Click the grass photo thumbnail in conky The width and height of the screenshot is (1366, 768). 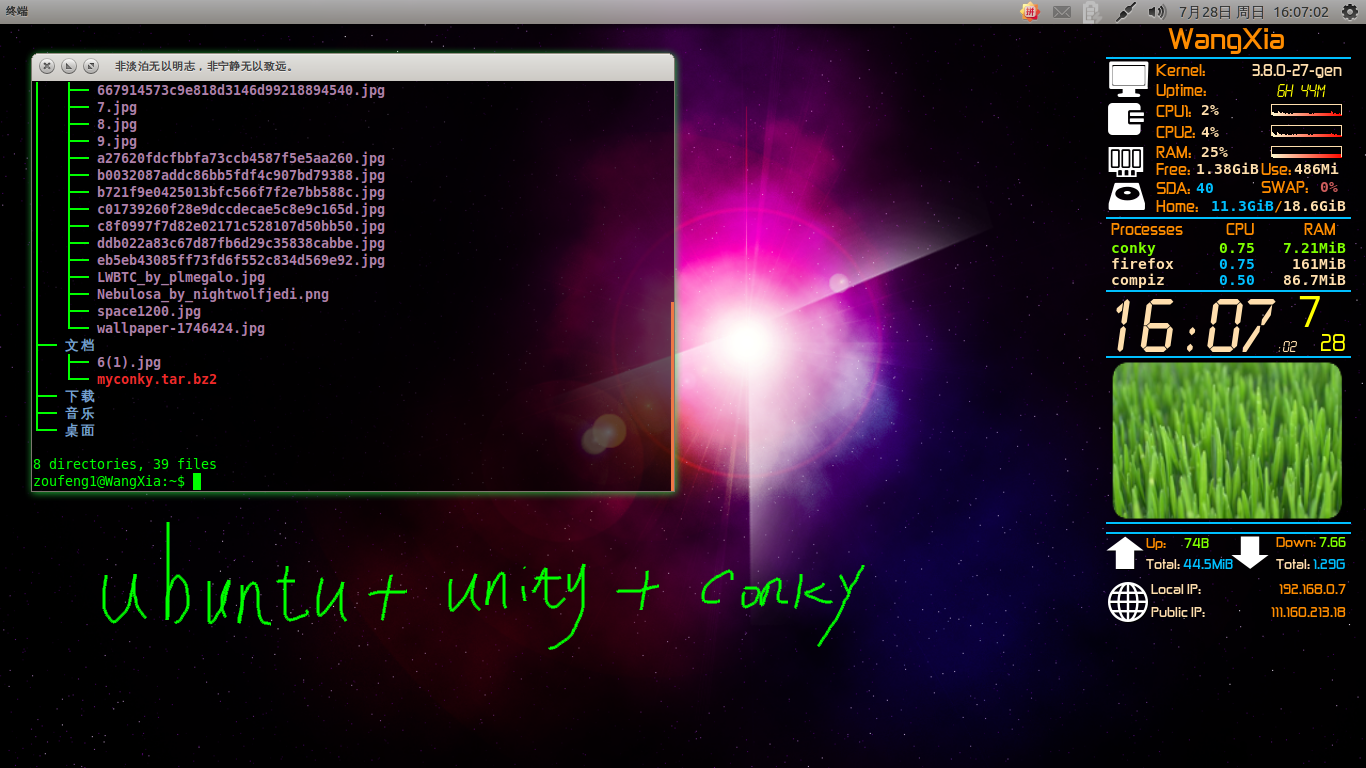click(x=1227, y=440)
